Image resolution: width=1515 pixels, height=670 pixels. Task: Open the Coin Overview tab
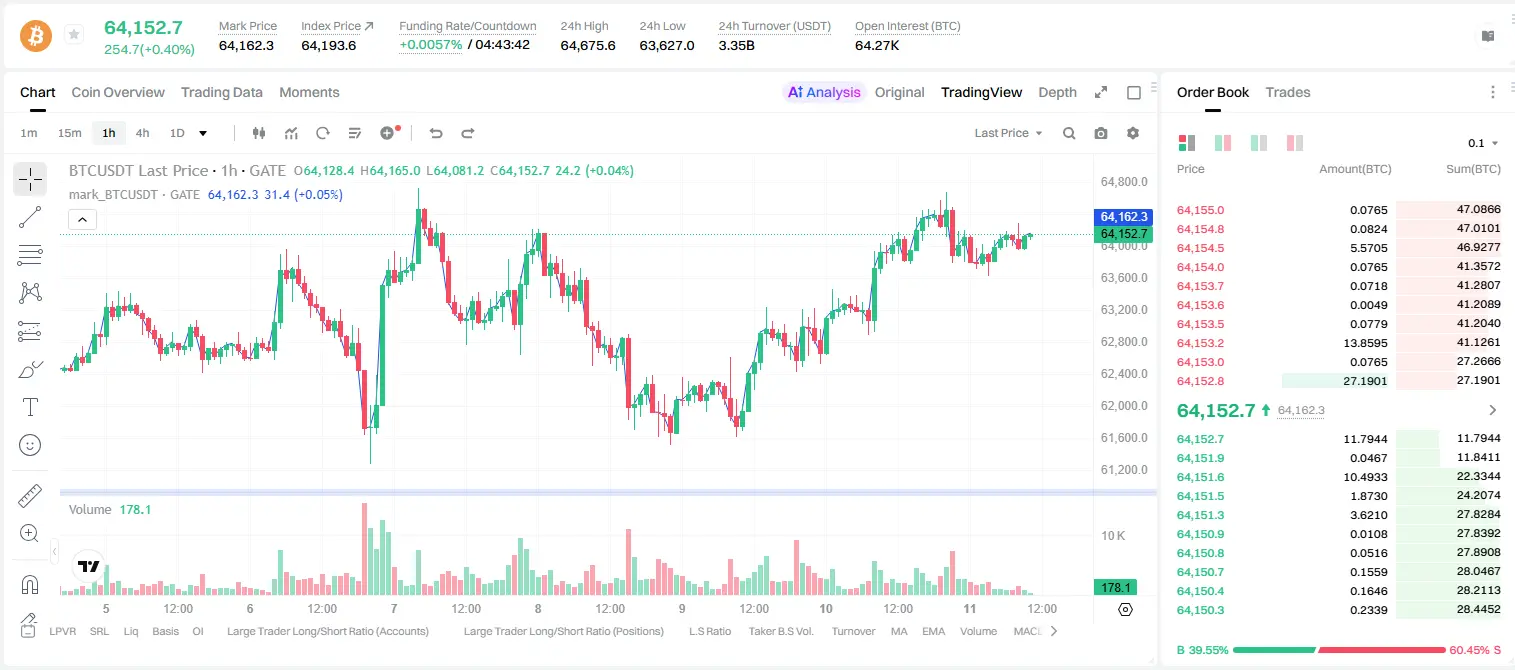(x=118, y=92)
